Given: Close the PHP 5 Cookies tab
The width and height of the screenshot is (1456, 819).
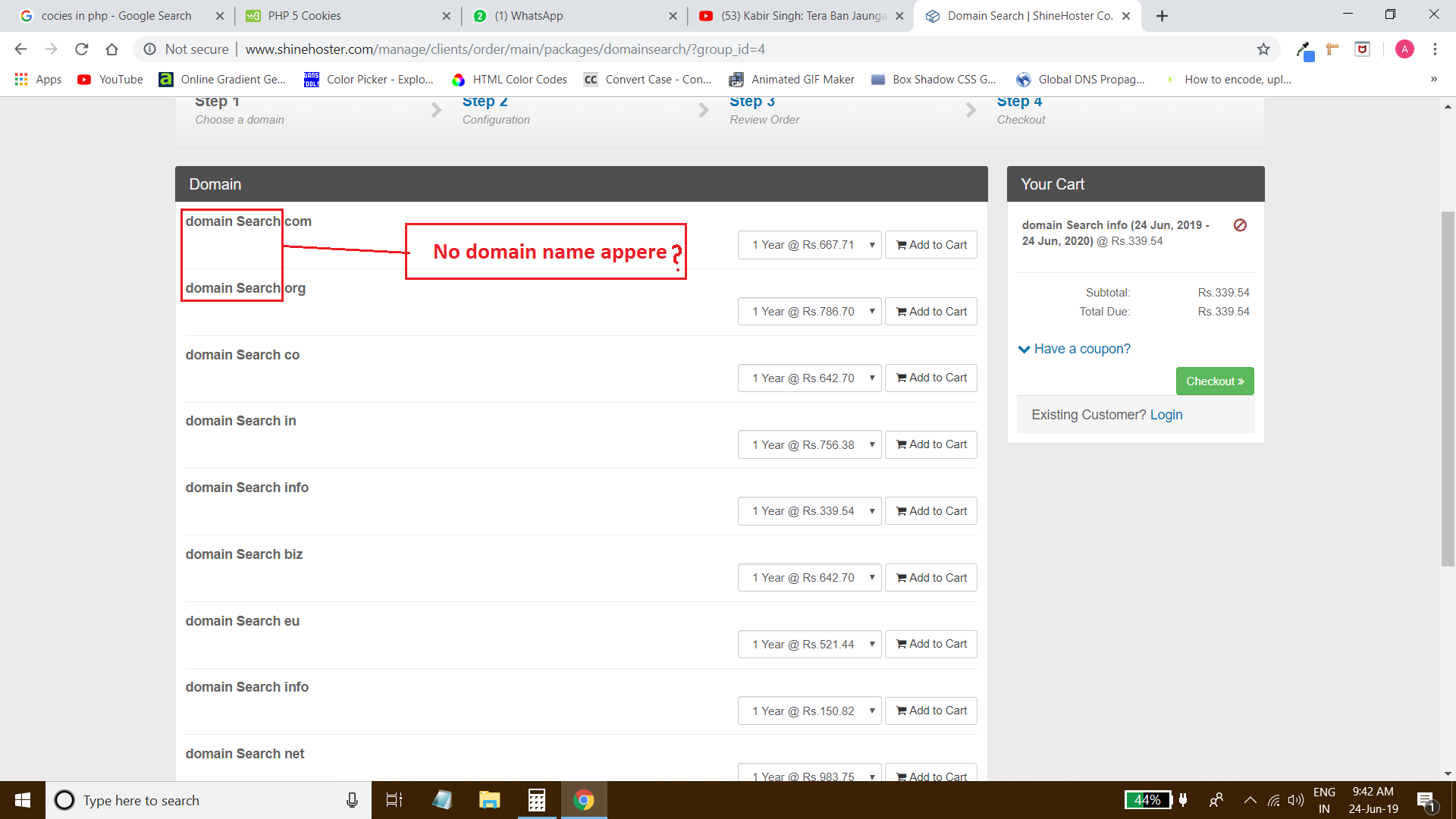Looking at the screenshot, I should pyautogui.click(x=446, y=16).
